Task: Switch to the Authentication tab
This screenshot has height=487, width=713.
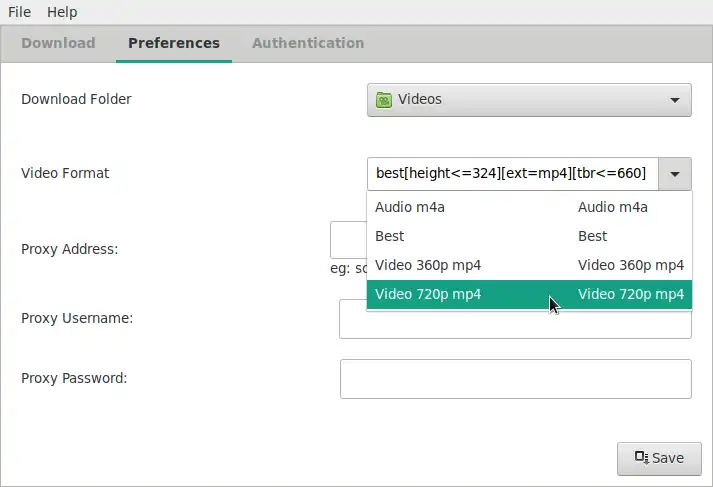Action: [x=308, y=43]
